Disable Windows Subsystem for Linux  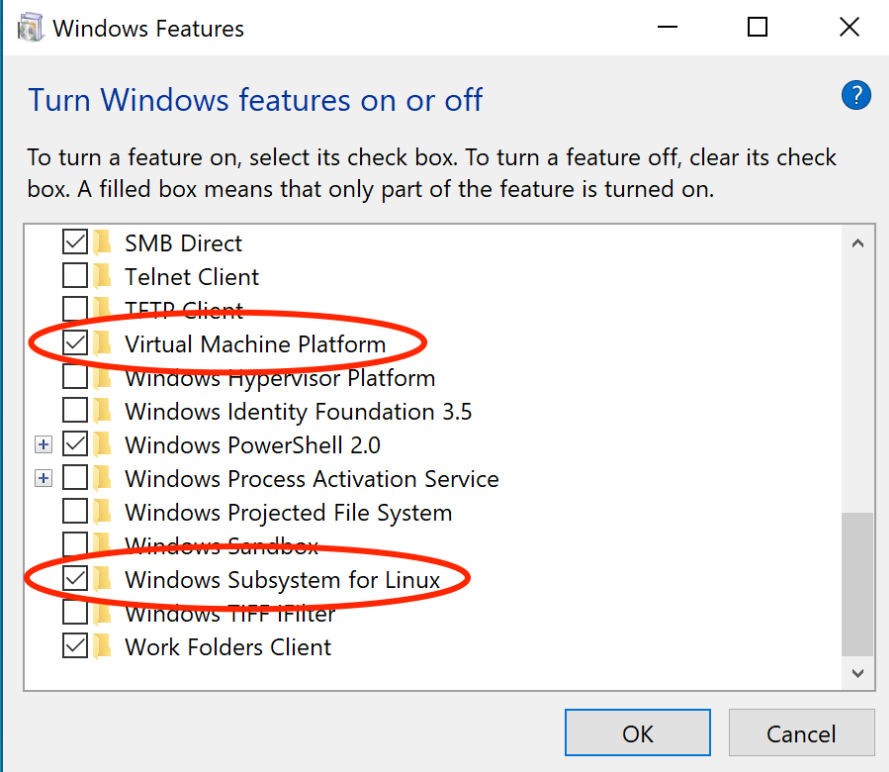(x=76, y=579)
